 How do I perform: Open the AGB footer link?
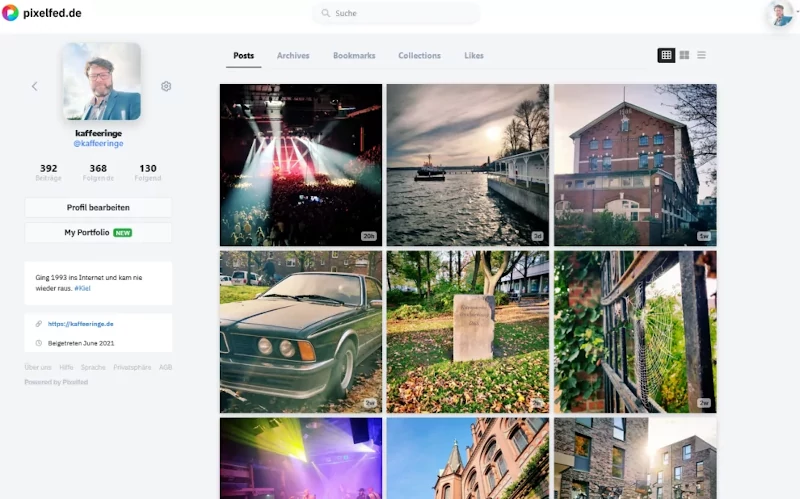pyautogui.click(x=165, y=367)
